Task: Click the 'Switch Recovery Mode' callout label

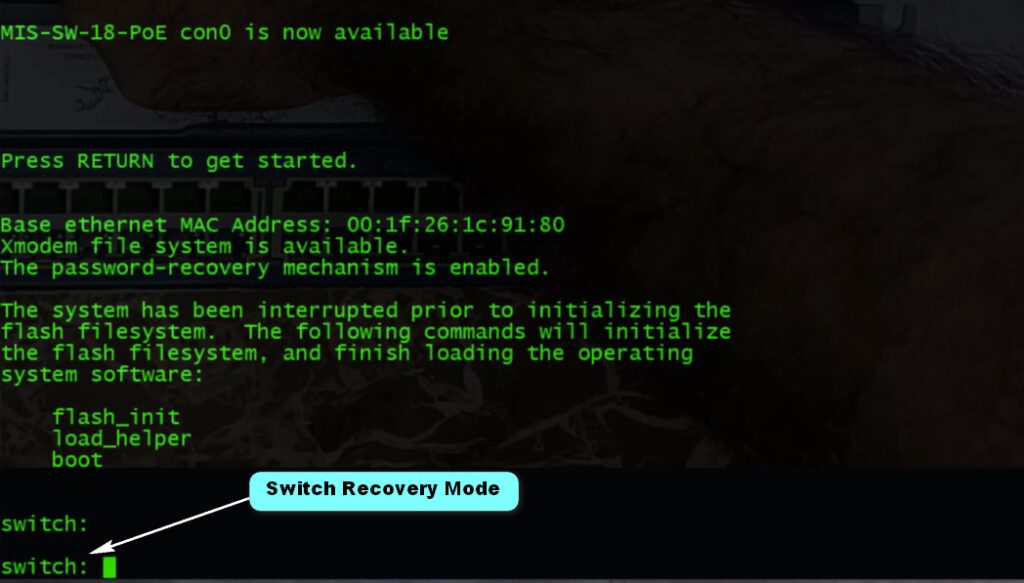Action: pos(383,491)
